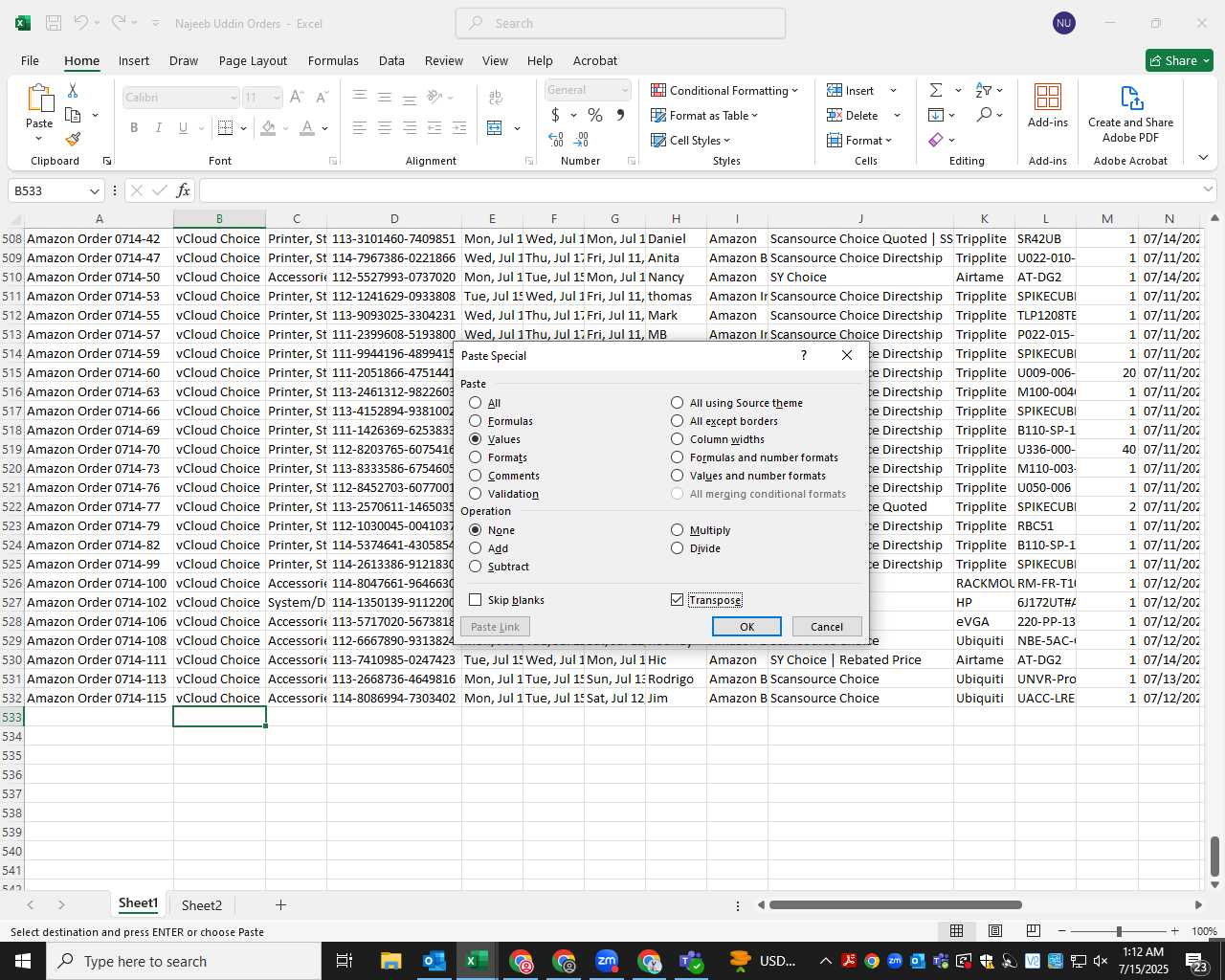
Task: Open the Font name dropdown
Action: 233,98
